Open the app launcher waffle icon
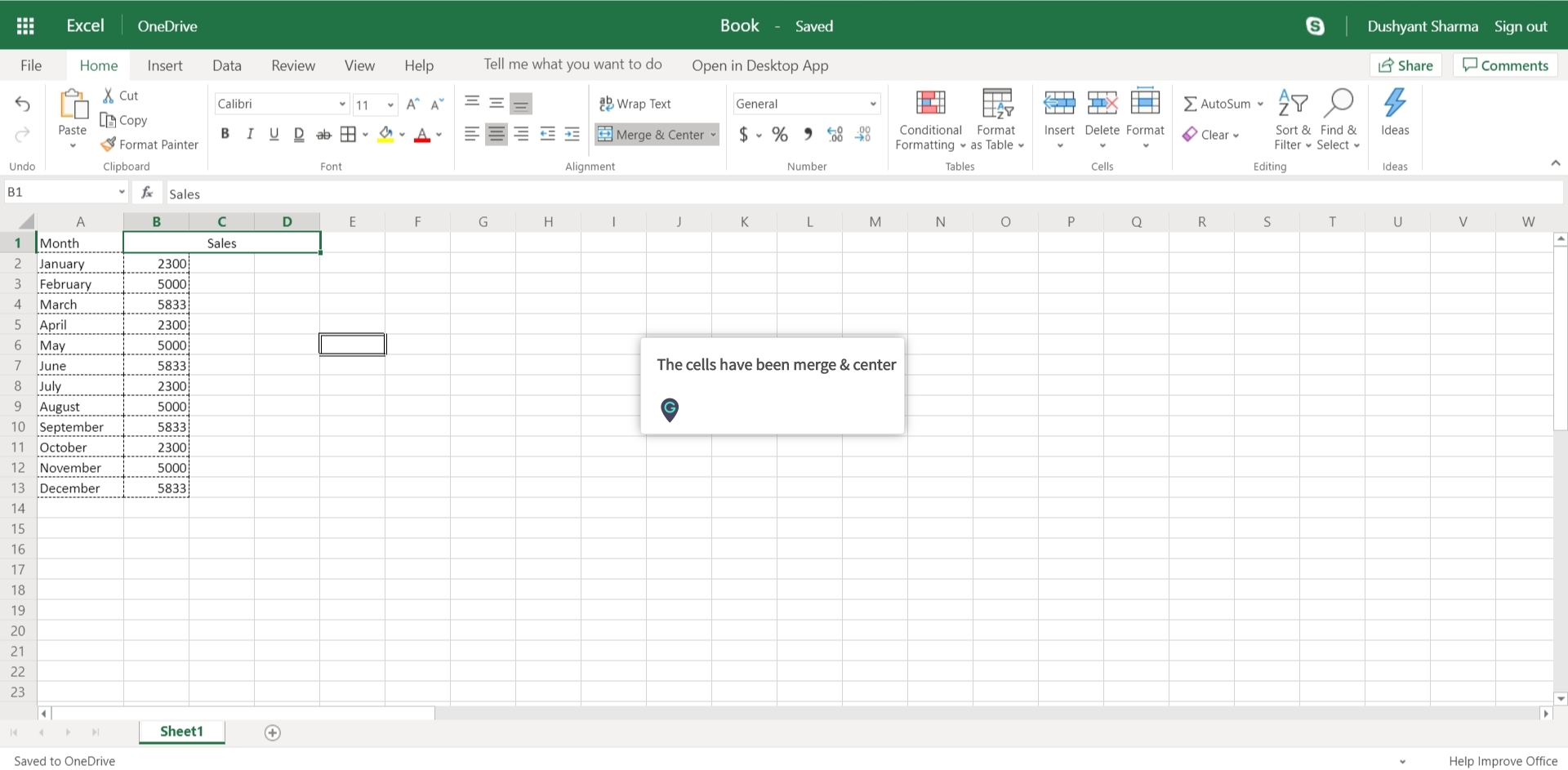Image resolution: width=1568 pixels, height=770 pixels. pyautogui.click(x=25, y=26)
